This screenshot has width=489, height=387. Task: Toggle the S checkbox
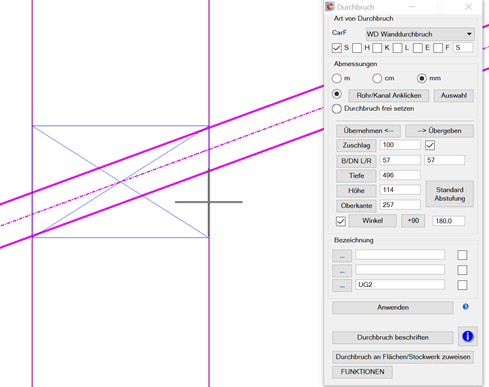(x=337, y=48)
